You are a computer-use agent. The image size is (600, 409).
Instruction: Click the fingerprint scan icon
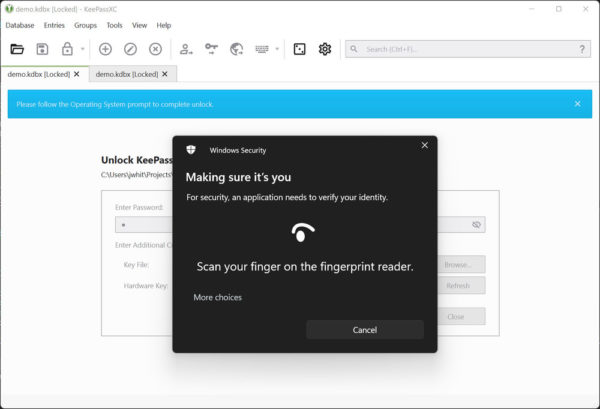(303, 232)
